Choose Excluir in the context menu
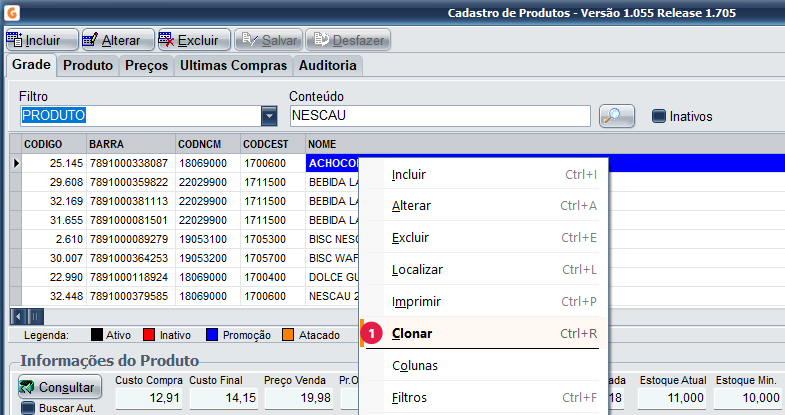The width and height of the screenshot is (785, 415). click(x=484, y=238)
